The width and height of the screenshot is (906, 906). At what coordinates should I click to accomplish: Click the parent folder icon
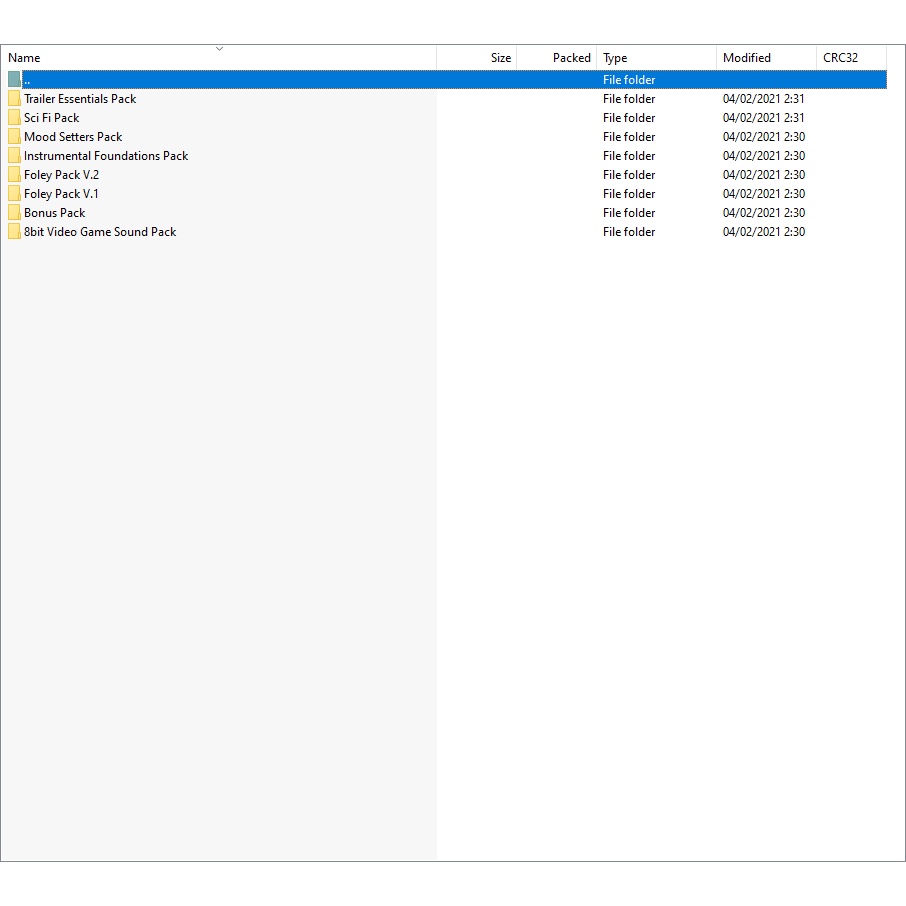point(14,79)
